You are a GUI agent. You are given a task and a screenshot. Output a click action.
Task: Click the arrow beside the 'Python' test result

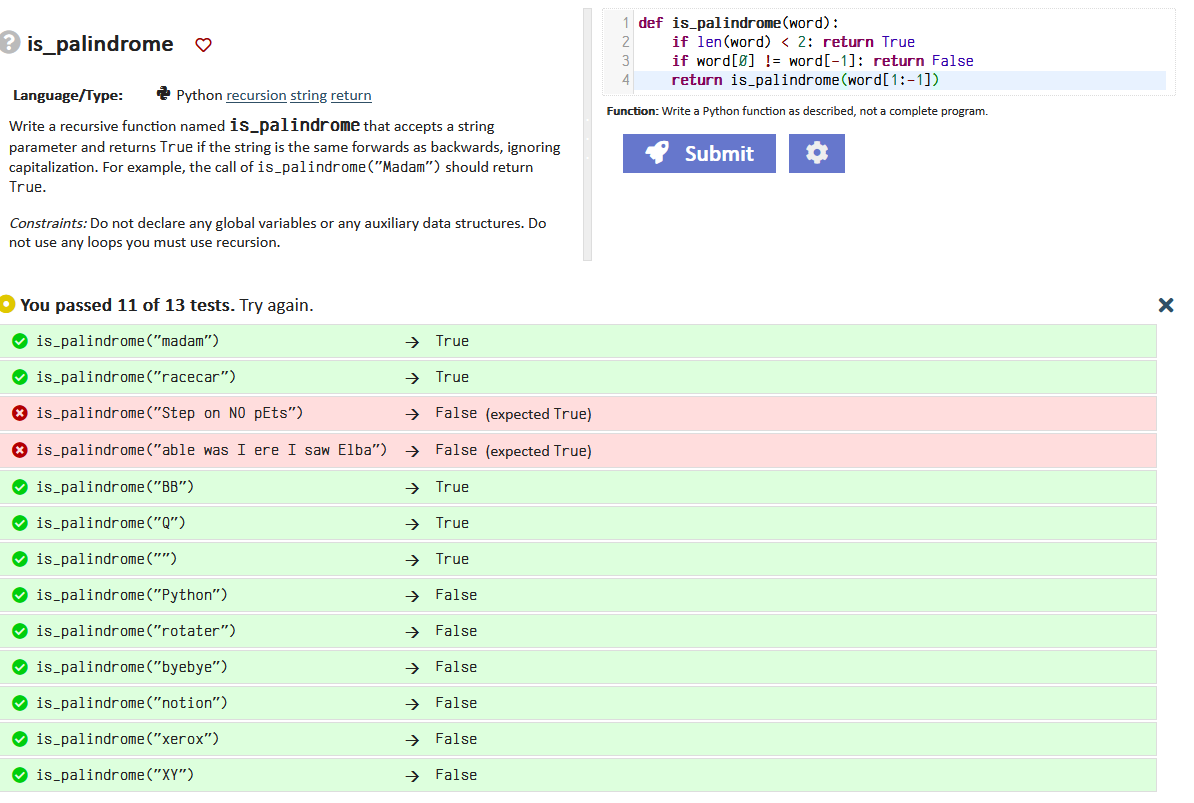click(x=412, y=594)
